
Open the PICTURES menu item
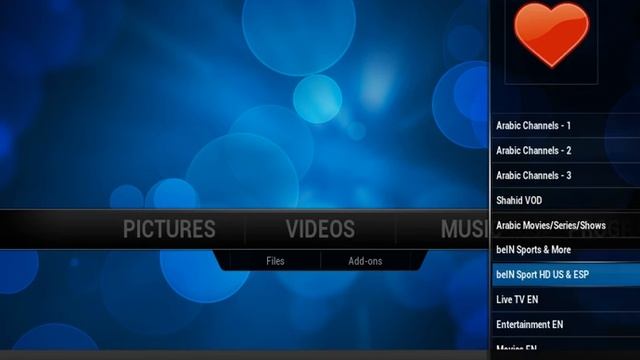tap(169, 229)
